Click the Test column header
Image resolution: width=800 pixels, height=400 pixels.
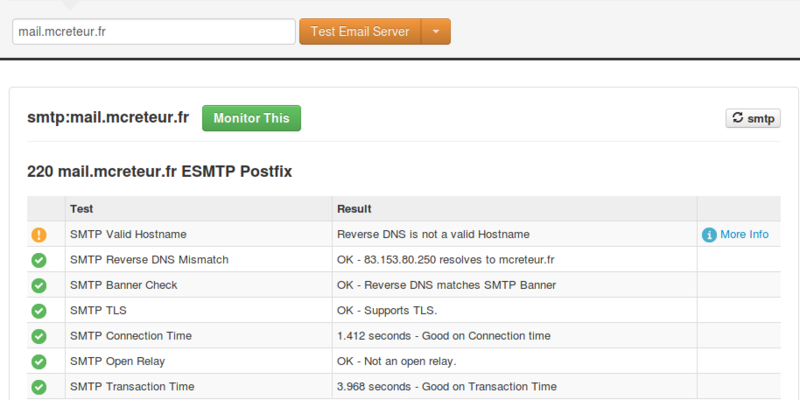pyautogui.click(x=82, y=209)
